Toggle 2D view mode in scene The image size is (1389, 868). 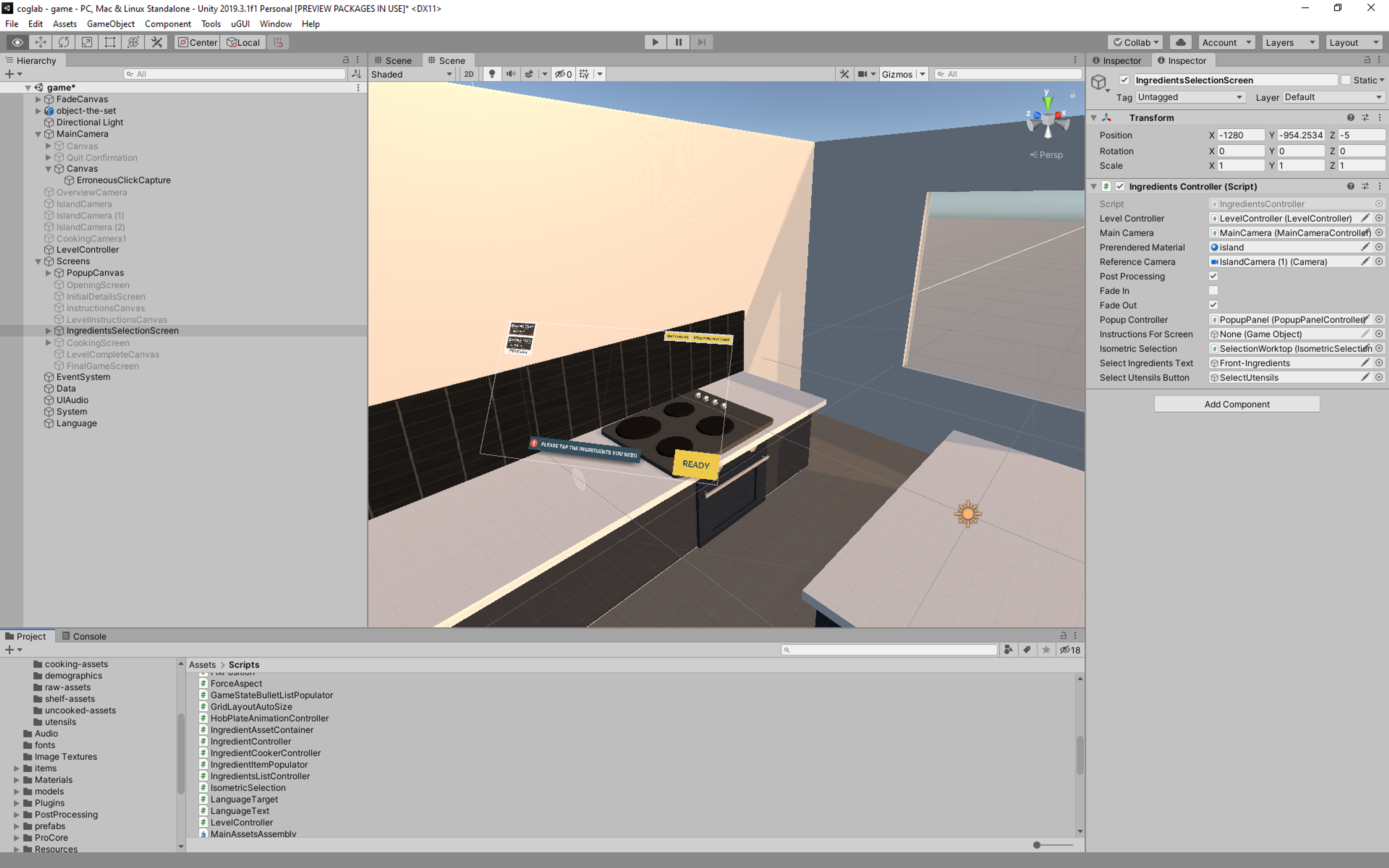[468, 74]
